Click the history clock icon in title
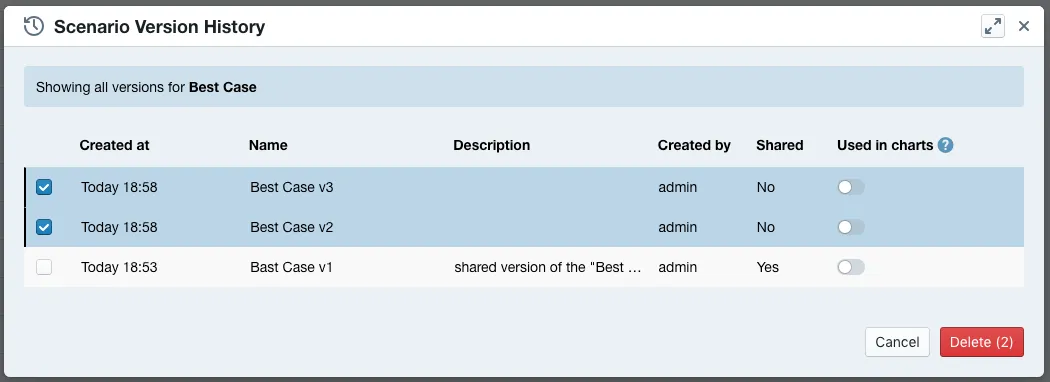Screen dimensions: 1050x382 click(x=33, y=26)
